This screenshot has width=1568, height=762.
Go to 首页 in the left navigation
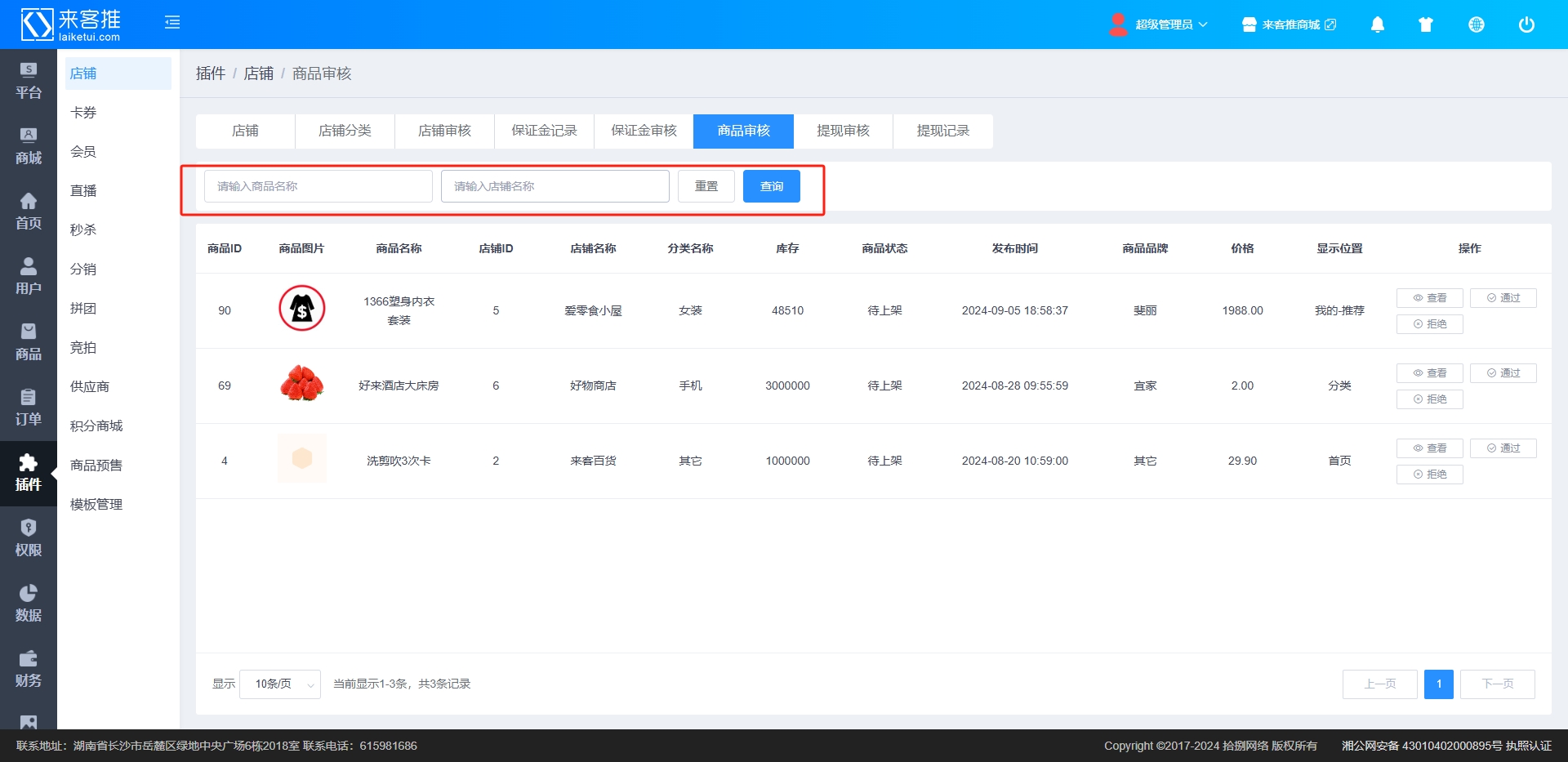click(29, 212)
